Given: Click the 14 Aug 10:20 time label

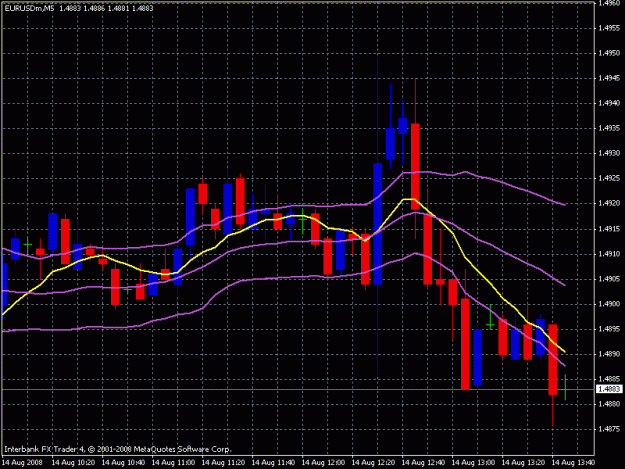Looking at the screenshot, I should tap(73, 463).
